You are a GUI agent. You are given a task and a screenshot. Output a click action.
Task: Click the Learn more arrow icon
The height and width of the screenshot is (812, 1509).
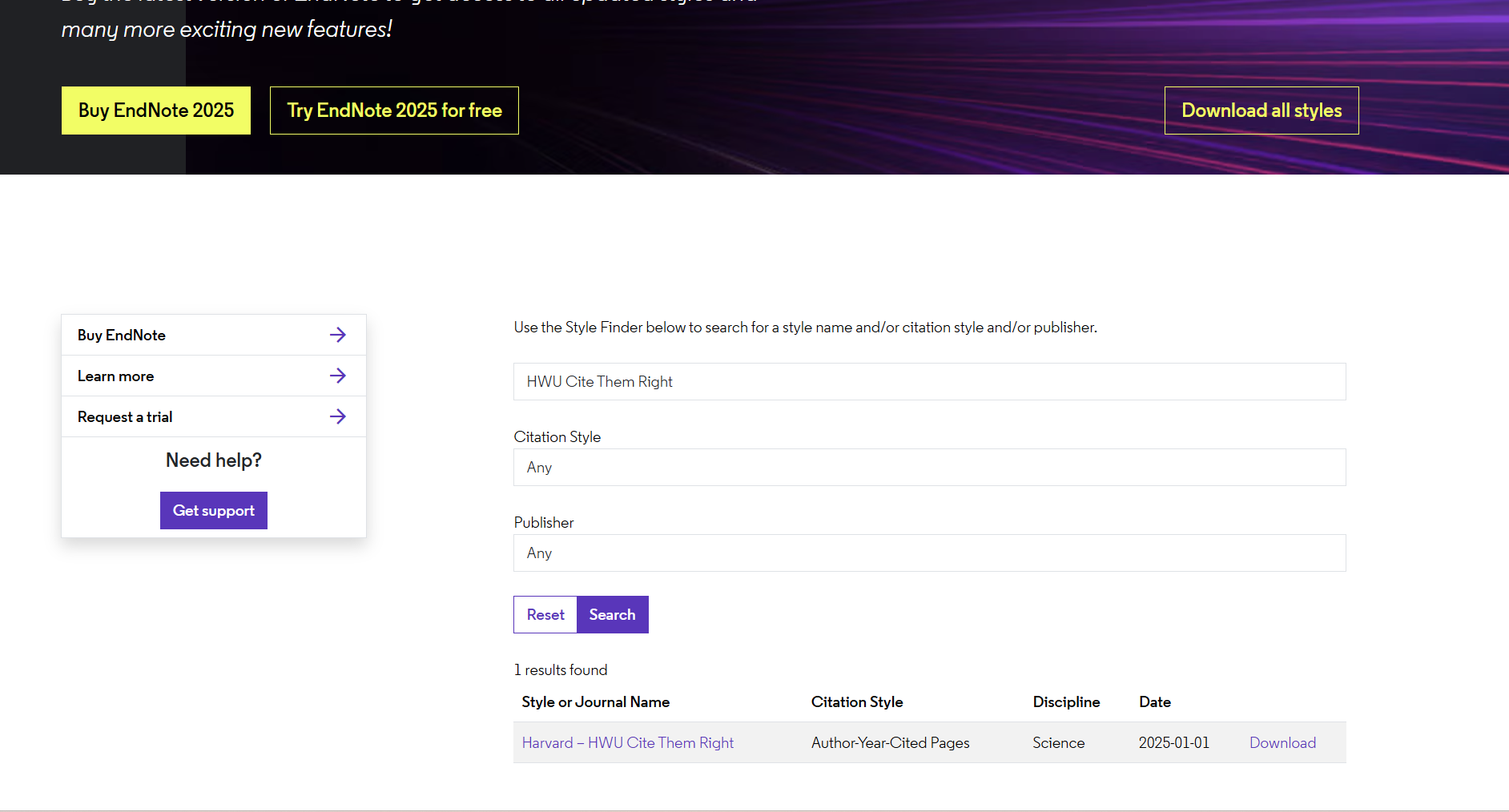(338, 376)
